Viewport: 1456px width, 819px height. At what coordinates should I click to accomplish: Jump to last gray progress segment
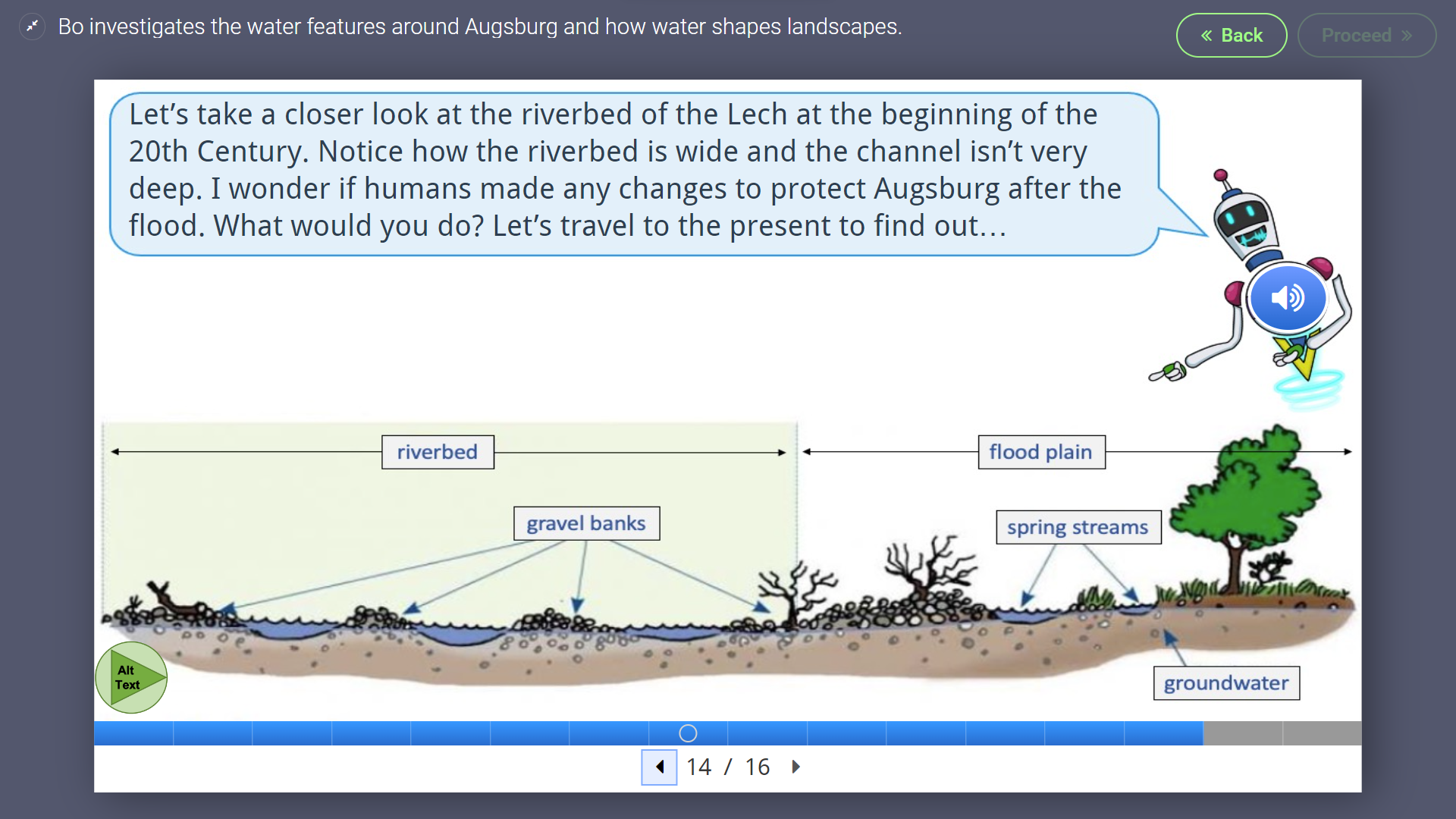(1322, 733)
